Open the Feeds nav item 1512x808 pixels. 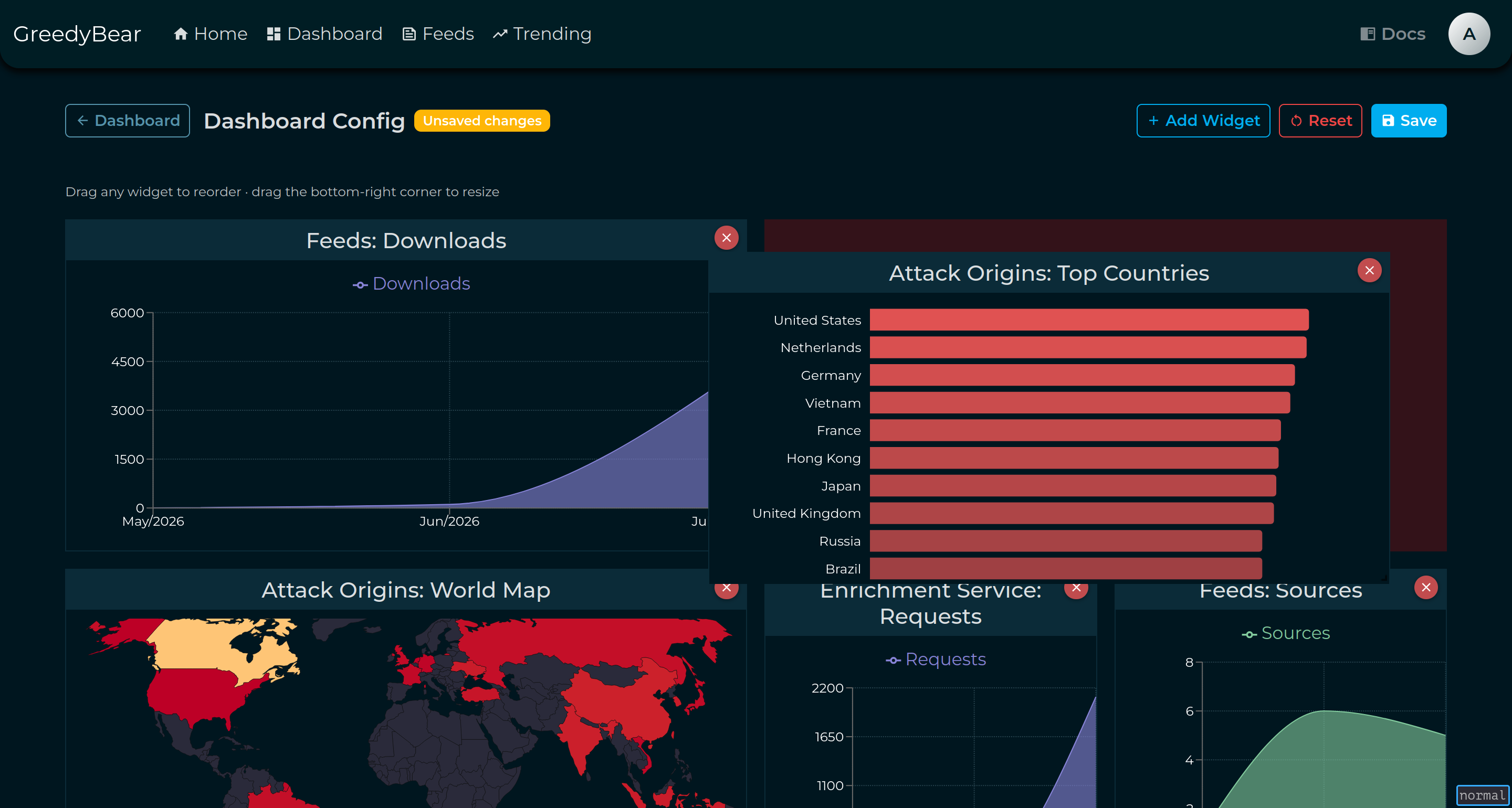(x=438, y=34)
